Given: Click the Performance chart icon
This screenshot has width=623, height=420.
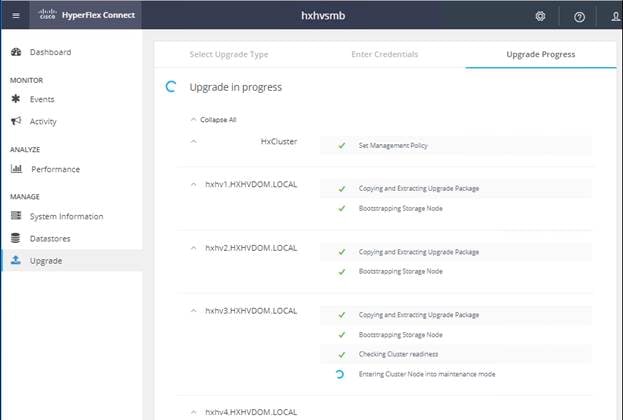Looking at the screenshot, I should pos(16,168).
